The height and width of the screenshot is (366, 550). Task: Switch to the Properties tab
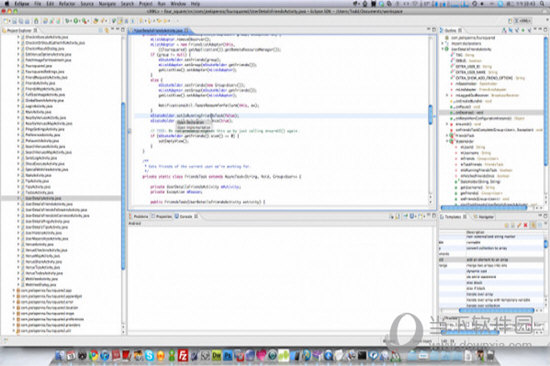pyautogui.click(x=161, y=216)
